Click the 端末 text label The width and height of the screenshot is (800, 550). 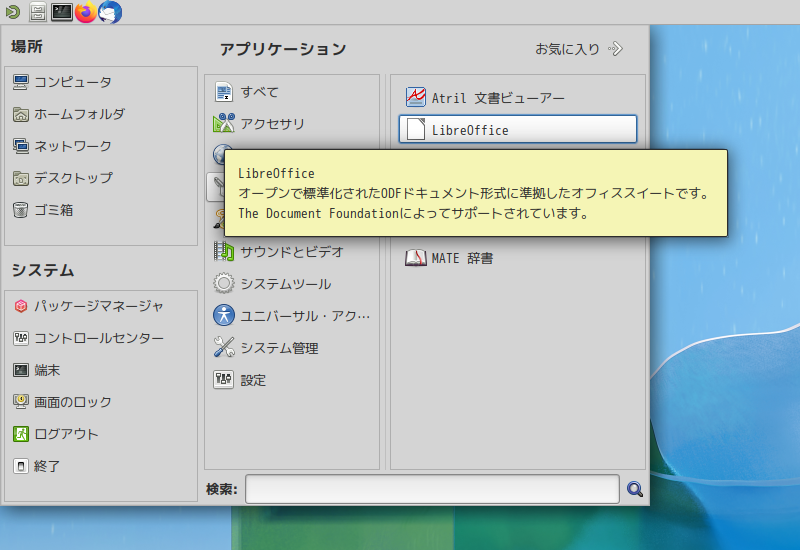click(47, 370)
